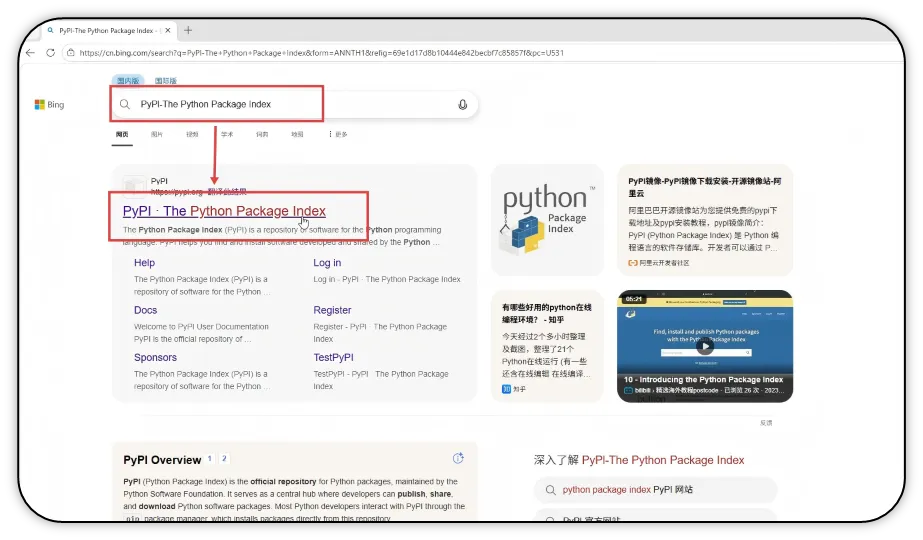Click the 知乎 source label under the card
Viewport: 923px width, 540px height.
click(x=514, y=389)
